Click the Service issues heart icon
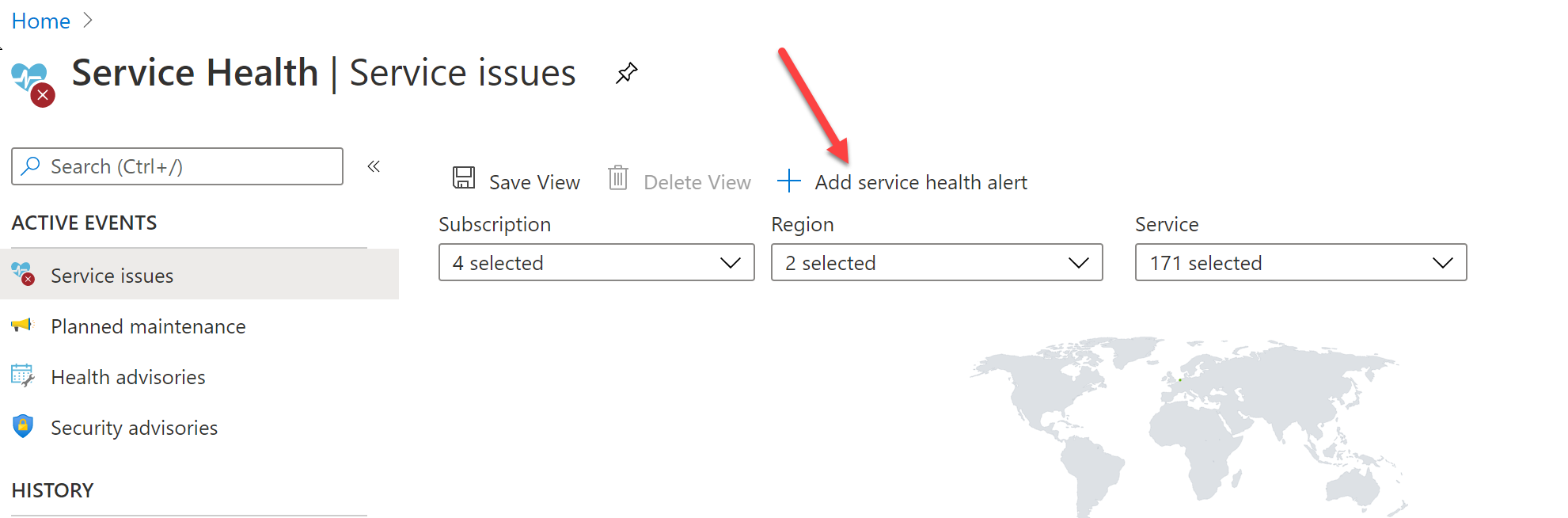The height and width of the screenshot is (518, 1568). coord(23,274)
